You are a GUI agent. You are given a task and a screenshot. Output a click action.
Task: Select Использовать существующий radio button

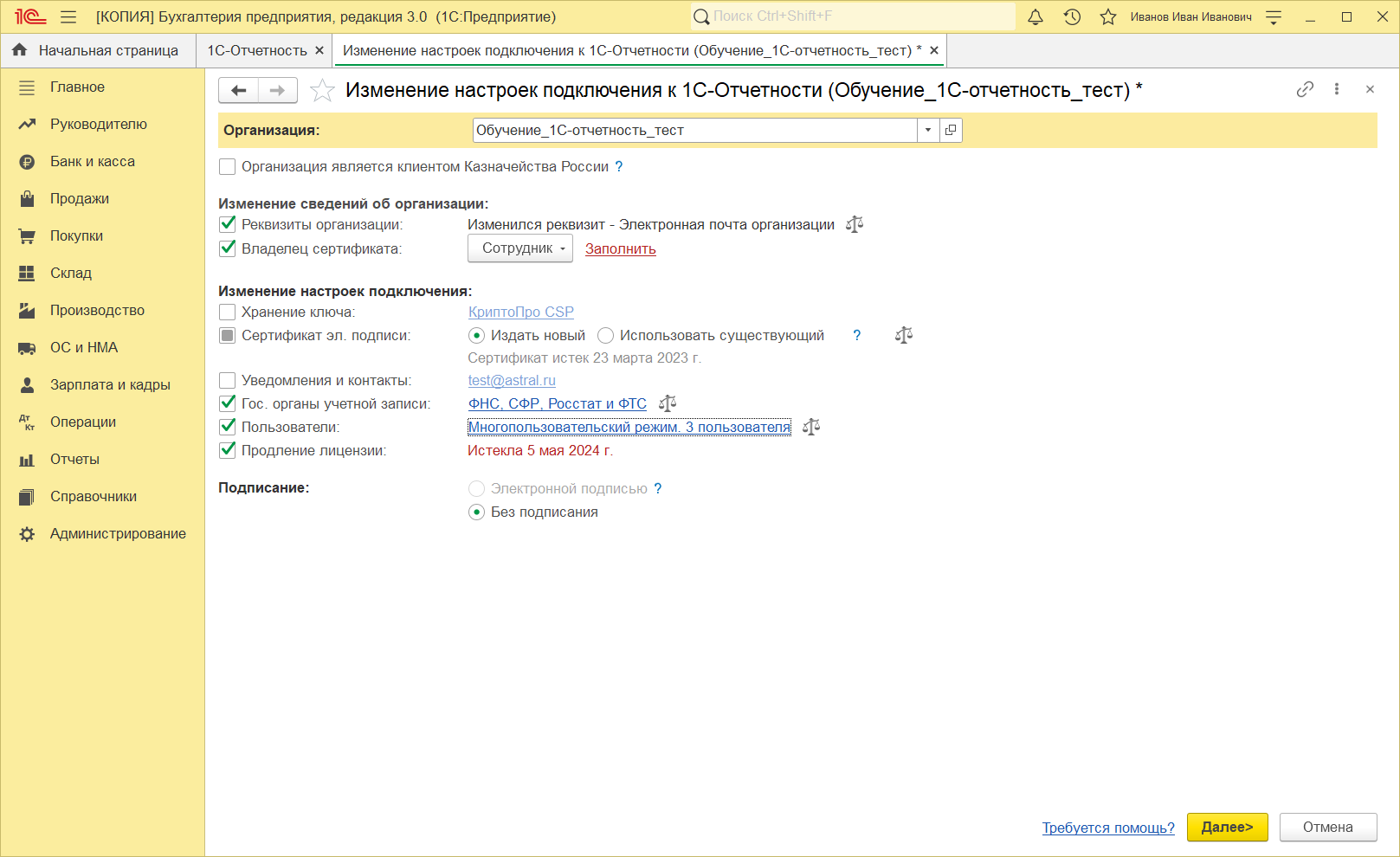click(605, 335)
